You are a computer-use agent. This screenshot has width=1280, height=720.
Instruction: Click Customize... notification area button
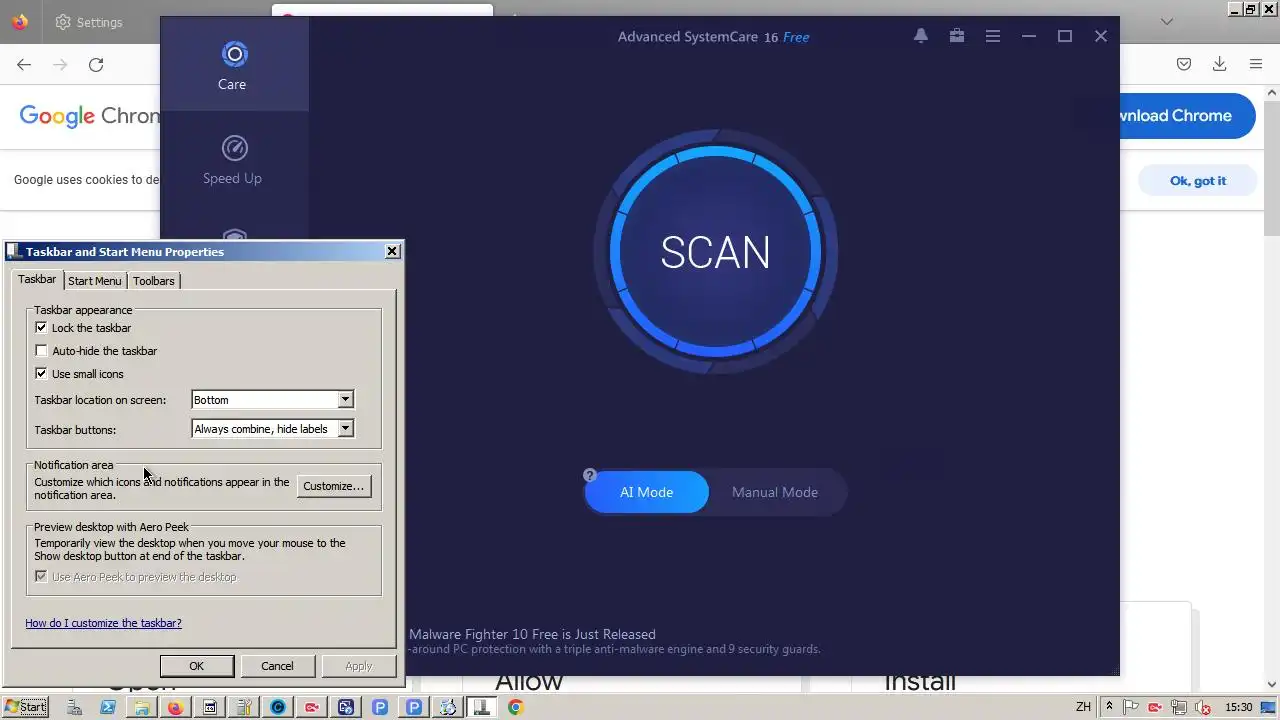coord(334,486)
